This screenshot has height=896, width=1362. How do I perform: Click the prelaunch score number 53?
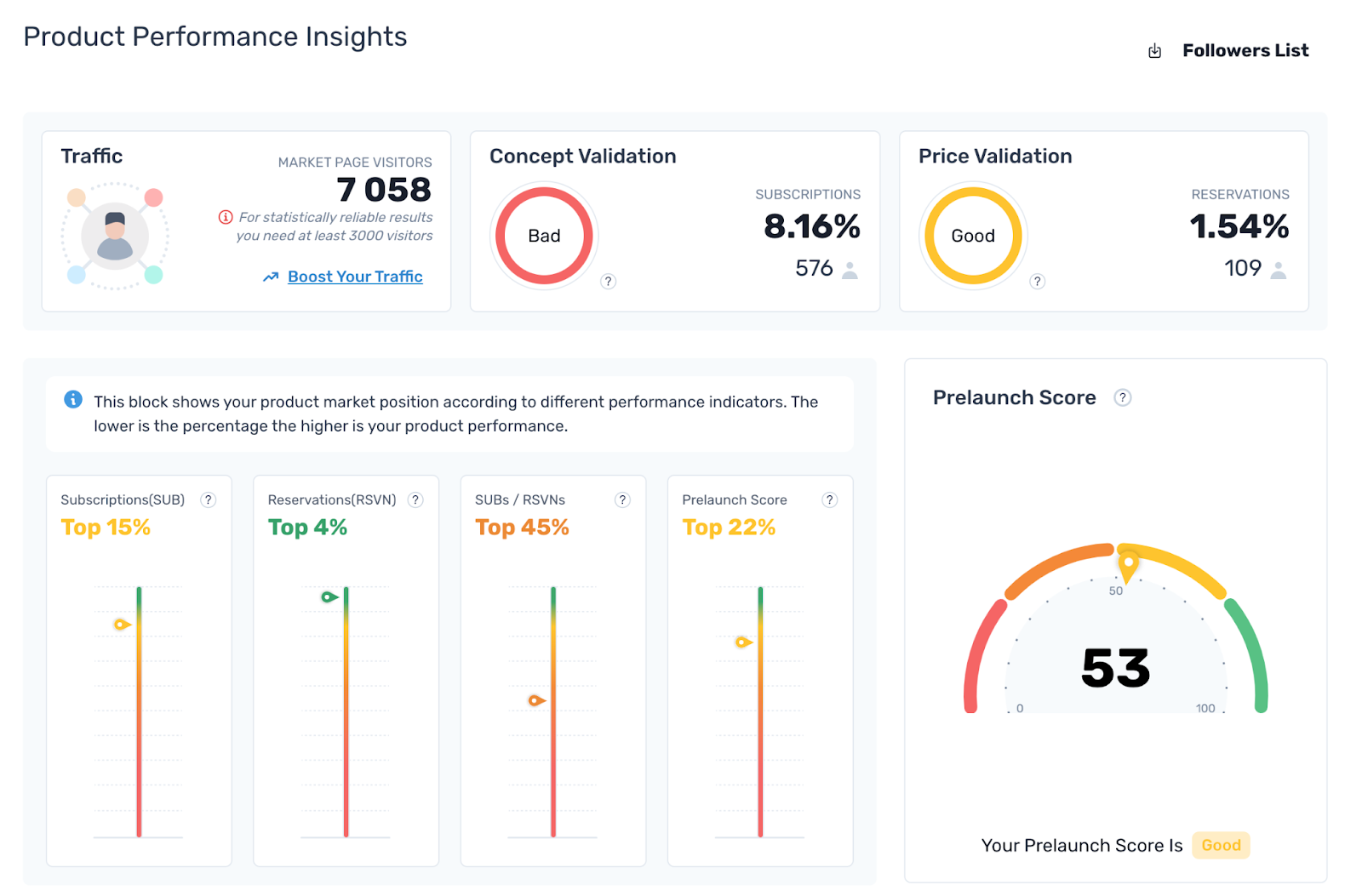1116,668
